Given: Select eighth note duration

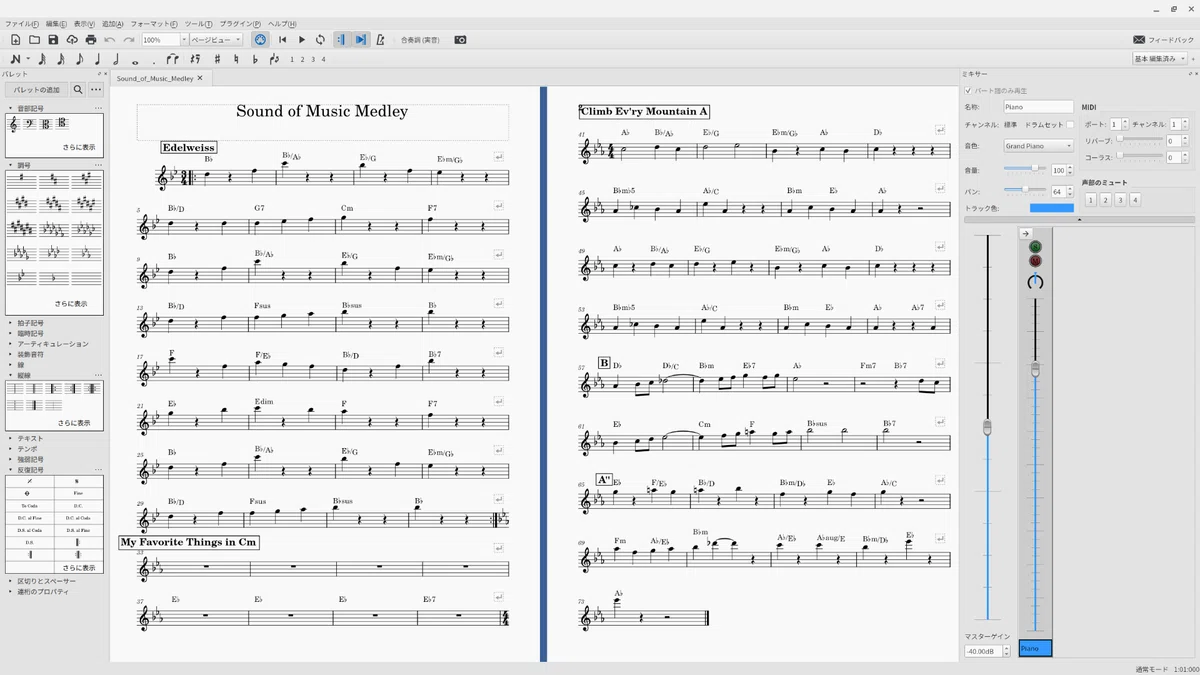Looking at the screenshot, I should [80, 59].
